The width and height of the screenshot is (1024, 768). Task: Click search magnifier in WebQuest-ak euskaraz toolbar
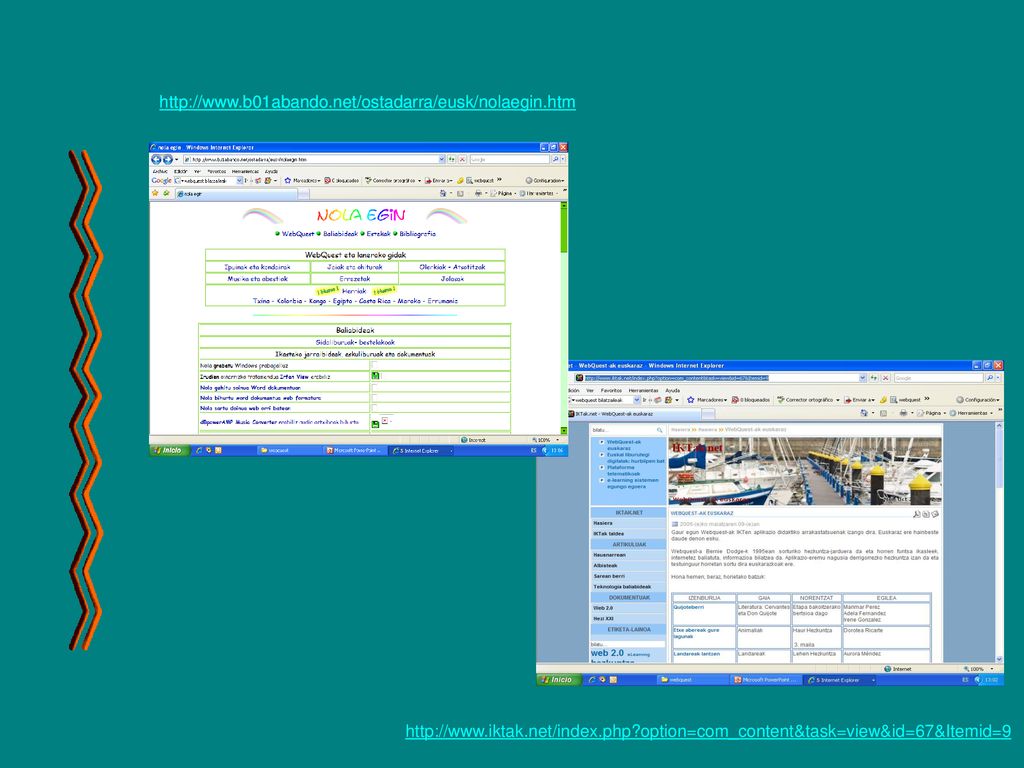(989, 378)
